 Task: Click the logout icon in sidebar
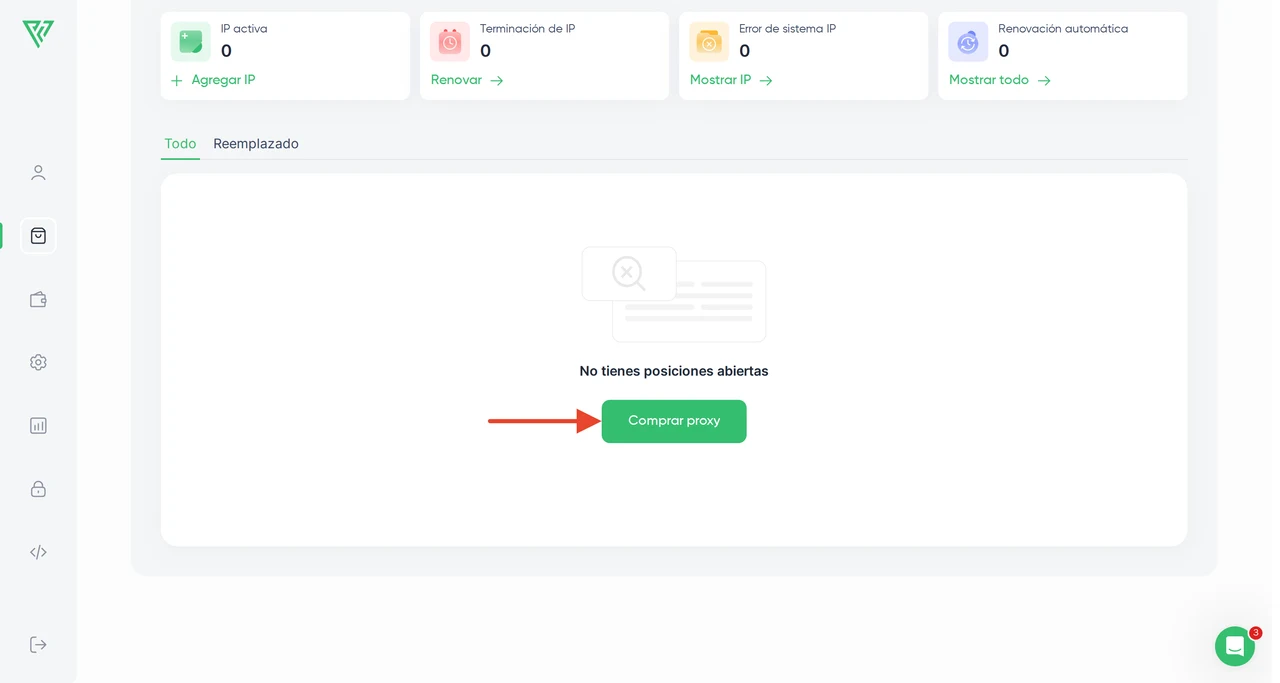(x=38, y=644)
